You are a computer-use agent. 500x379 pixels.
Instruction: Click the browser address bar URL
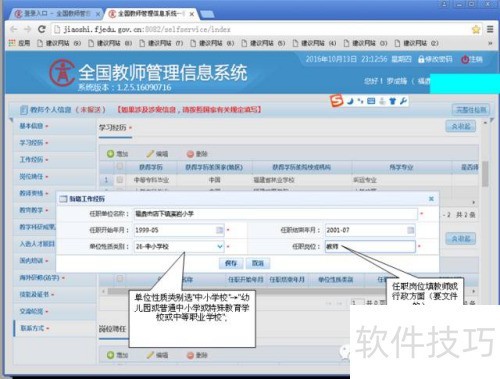pyautogui.click(x=147, y=29)
